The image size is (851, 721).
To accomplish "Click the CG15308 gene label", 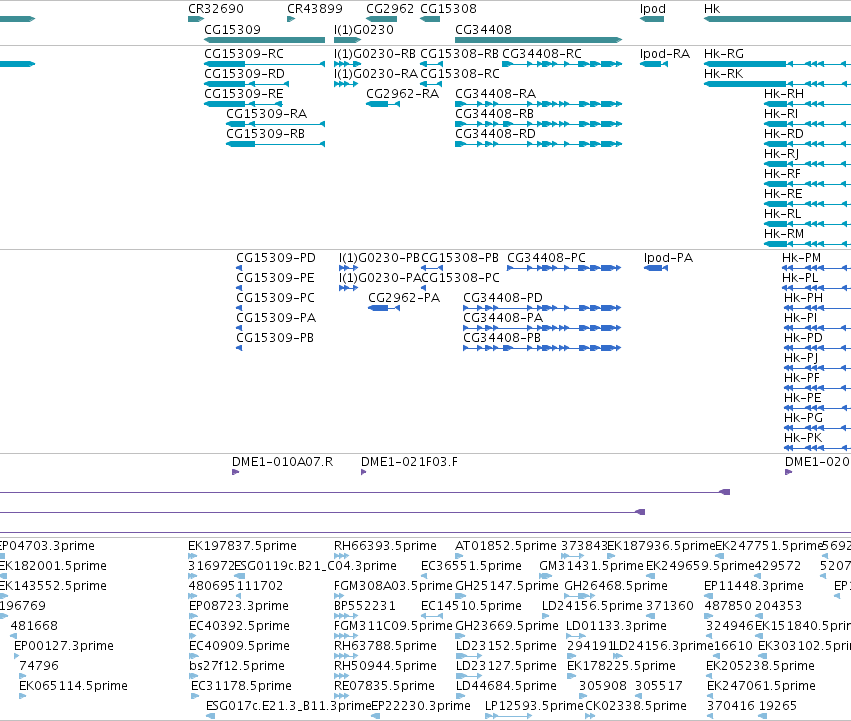I will pyautogui.click(x=448, y=9).
